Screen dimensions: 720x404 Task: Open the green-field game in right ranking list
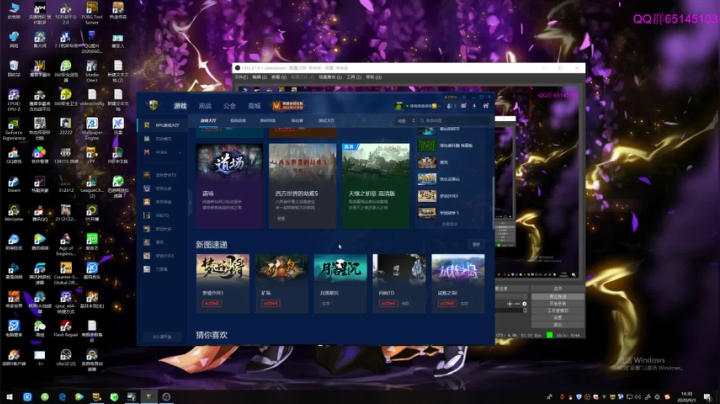[x=427, y=146]
